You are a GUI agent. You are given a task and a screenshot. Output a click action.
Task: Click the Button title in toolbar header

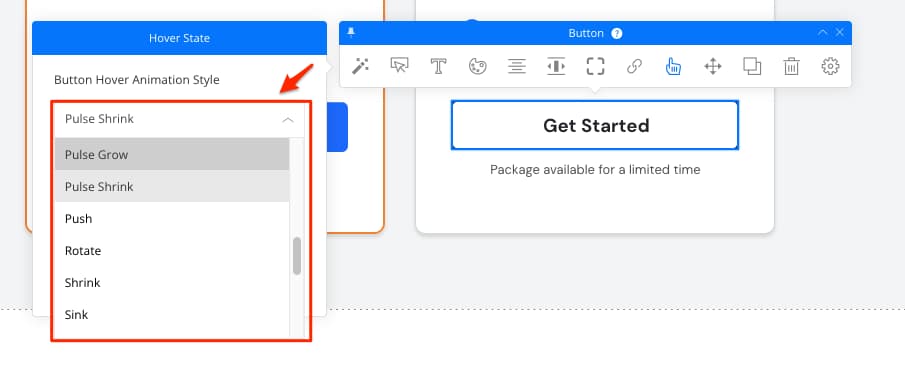point(586,33)
